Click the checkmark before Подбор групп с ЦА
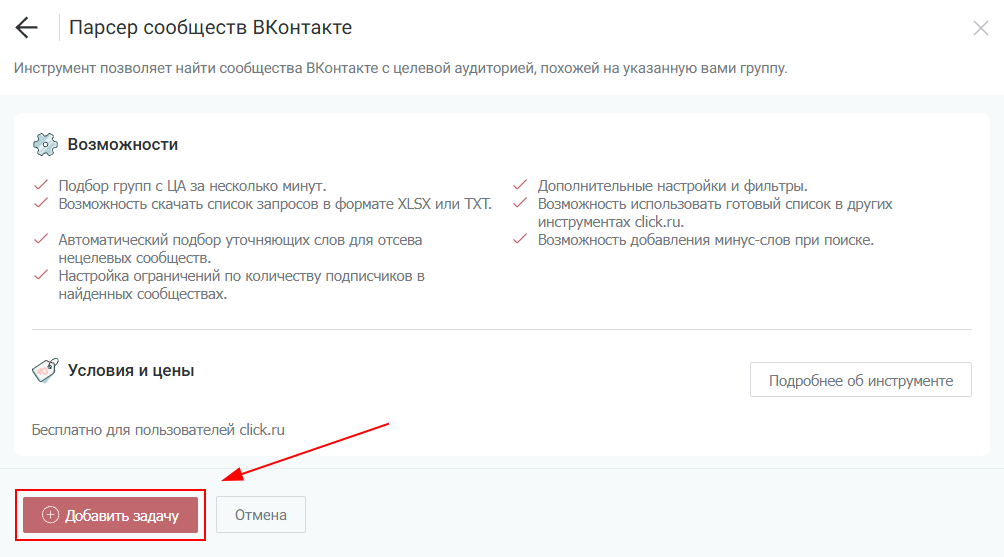The height and width of the screenshot is (557, 1004). pos(41,185)
